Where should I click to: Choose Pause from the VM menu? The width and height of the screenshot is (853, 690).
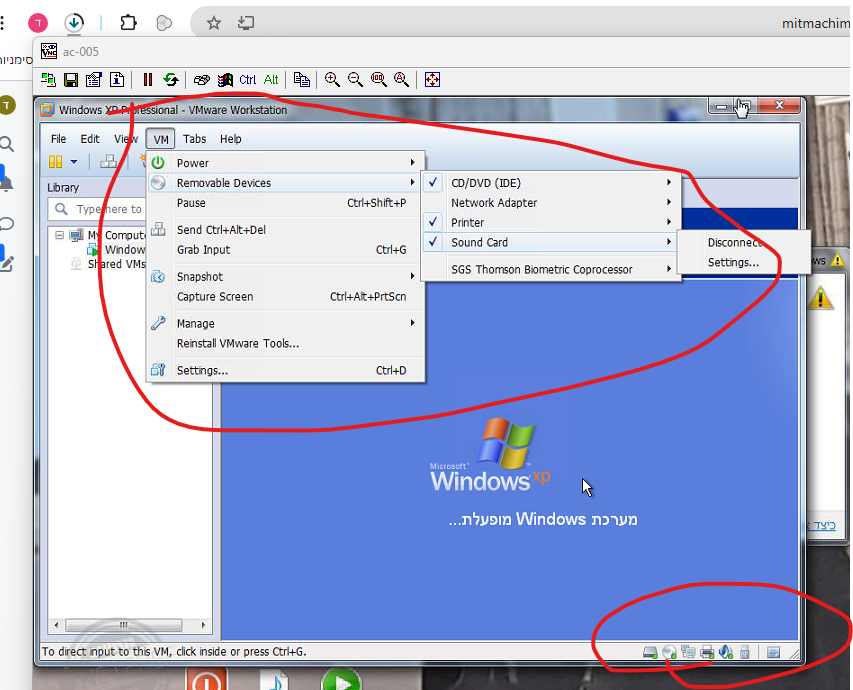286,203
